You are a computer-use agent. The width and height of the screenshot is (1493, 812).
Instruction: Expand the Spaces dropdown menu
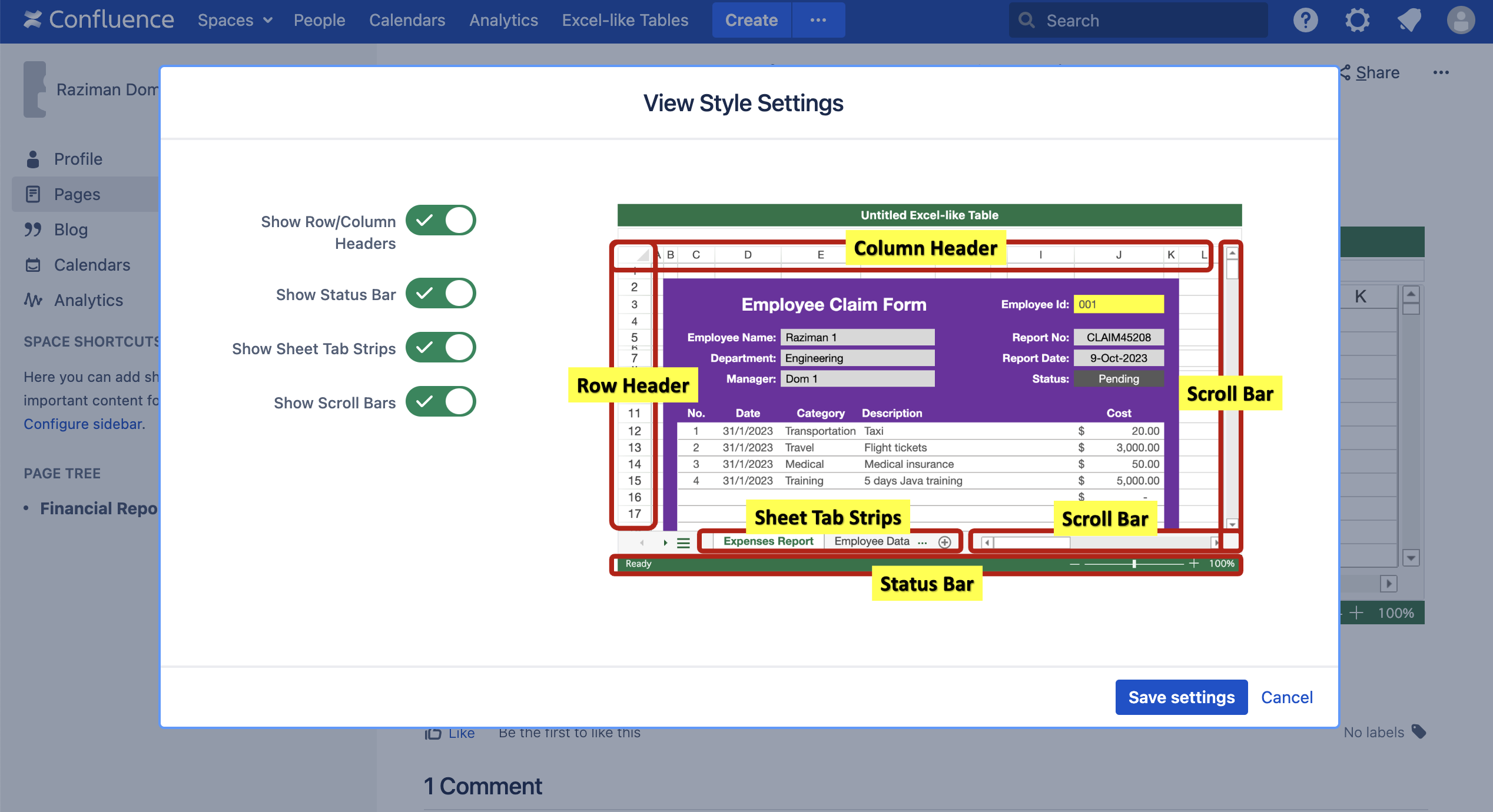click(234, 20)
